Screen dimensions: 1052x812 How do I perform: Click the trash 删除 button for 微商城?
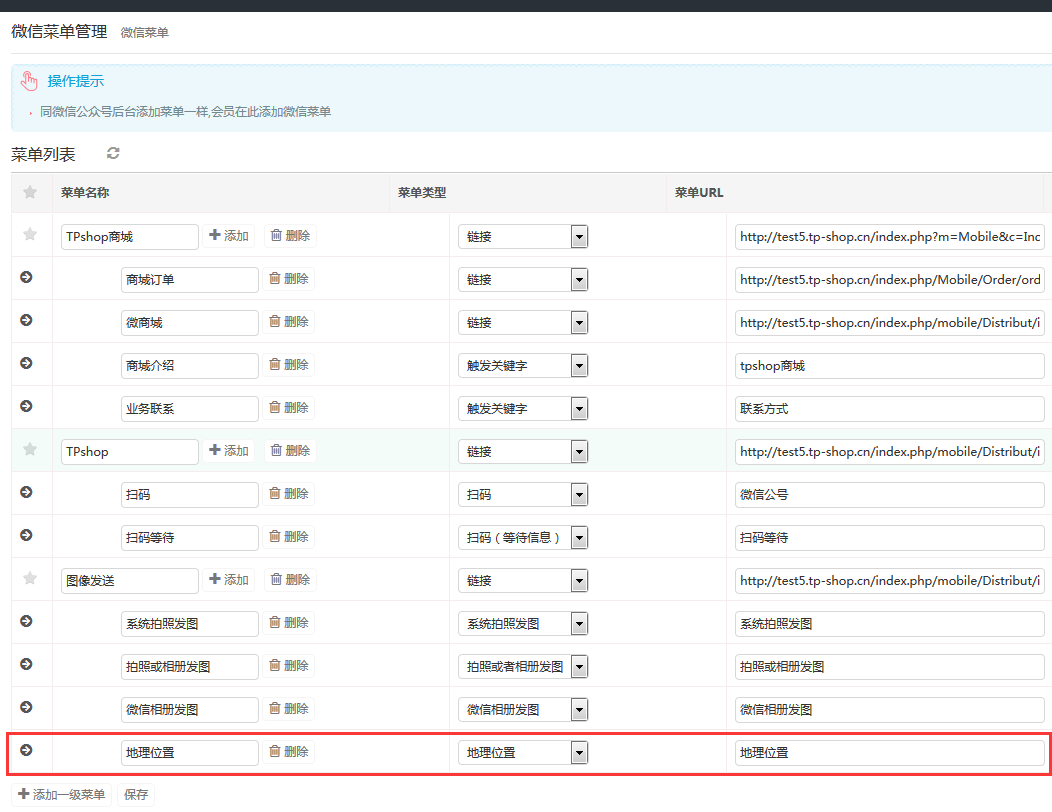point(290,322)
